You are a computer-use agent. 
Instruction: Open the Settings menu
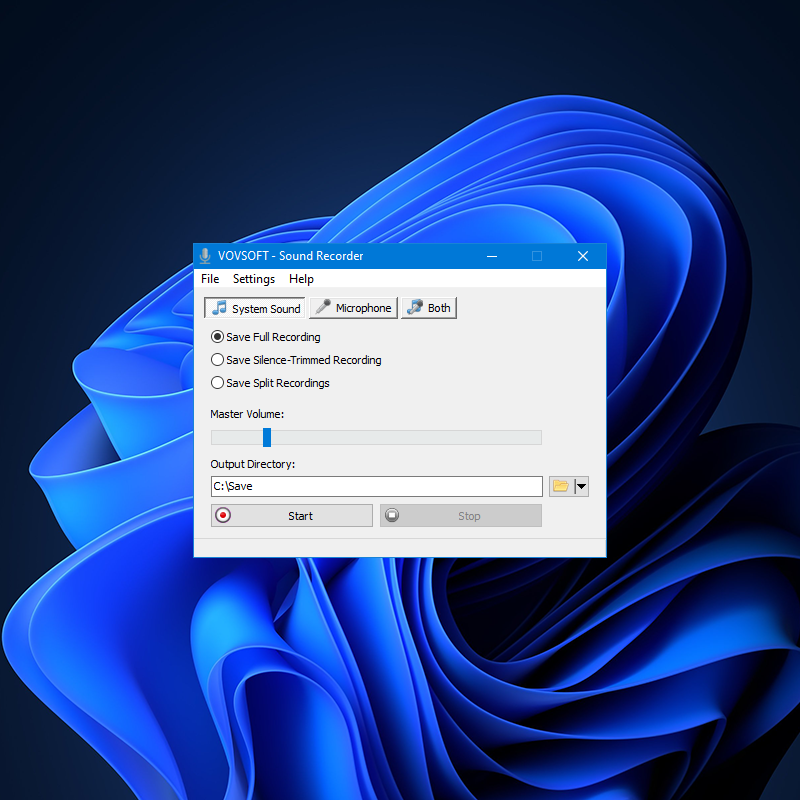(253, 279)
